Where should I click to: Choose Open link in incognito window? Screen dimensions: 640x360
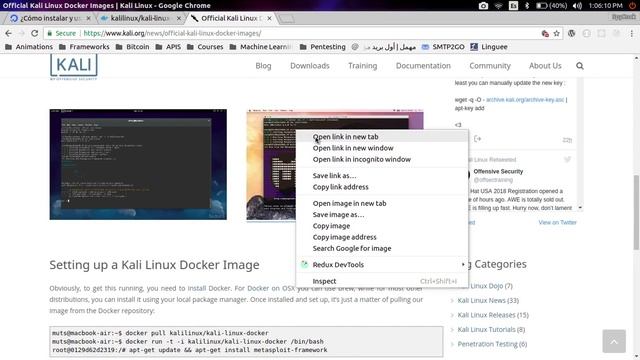[x=382, y=160]
